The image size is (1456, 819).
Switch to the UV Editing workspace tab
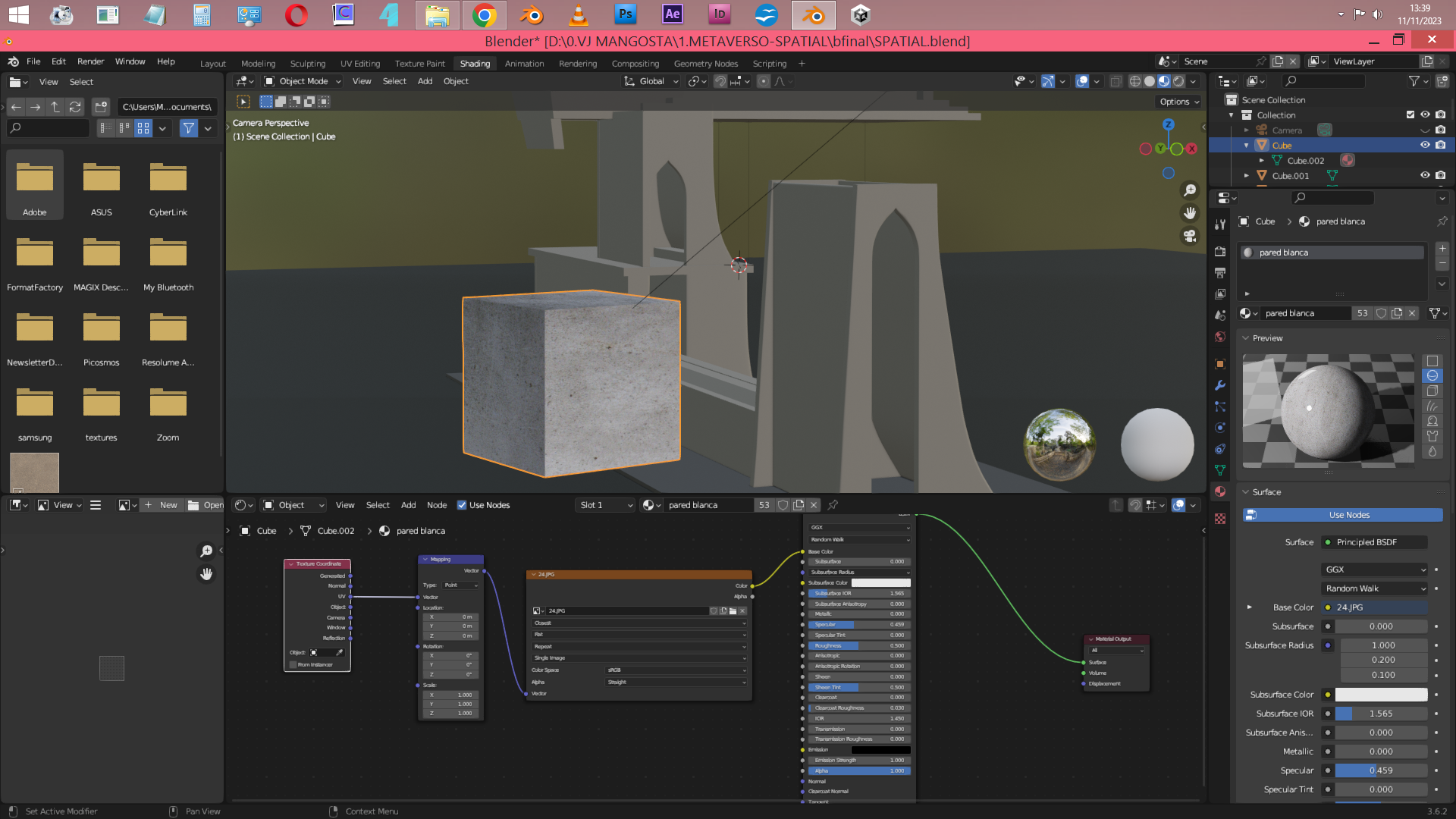click(359, 64)
